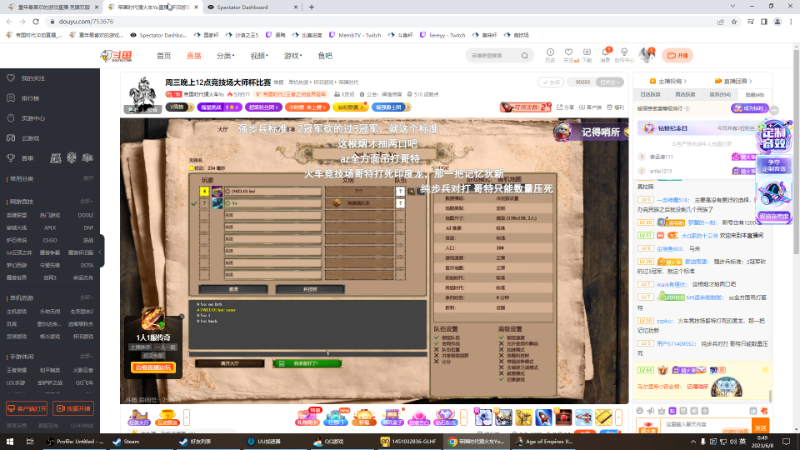Reload the page with browser refresh
This screenshot has height=450, width=800.
click(36, 21)
